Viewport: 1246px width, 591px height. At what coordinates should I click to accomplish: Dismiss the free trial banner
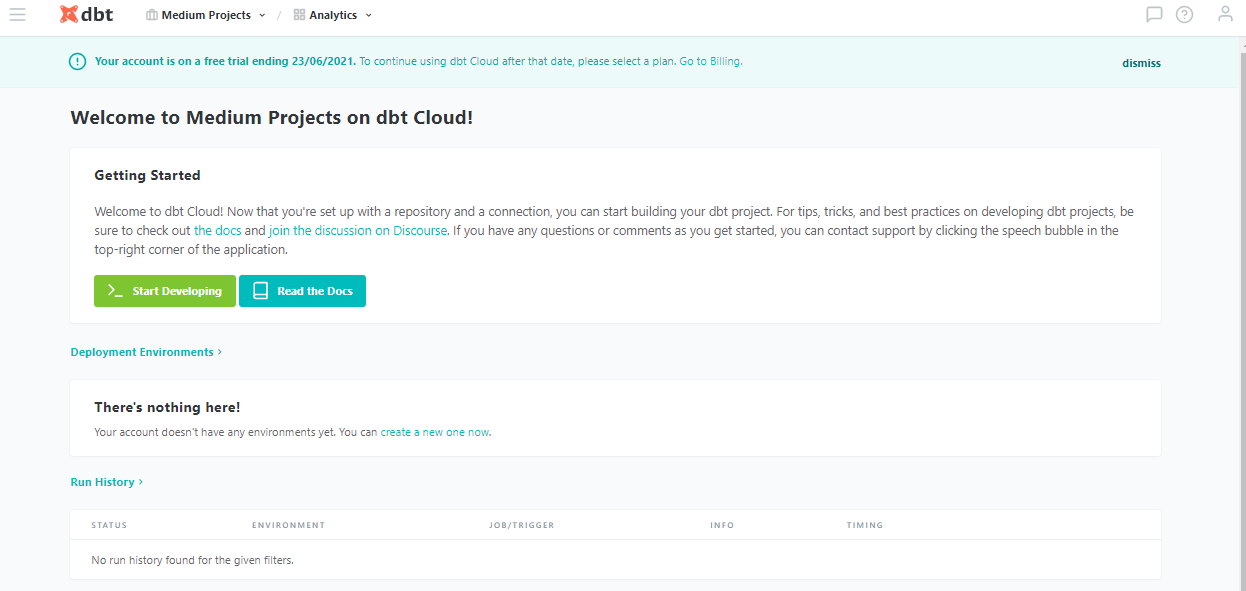pyautogui.click(x=1141, y=62)
